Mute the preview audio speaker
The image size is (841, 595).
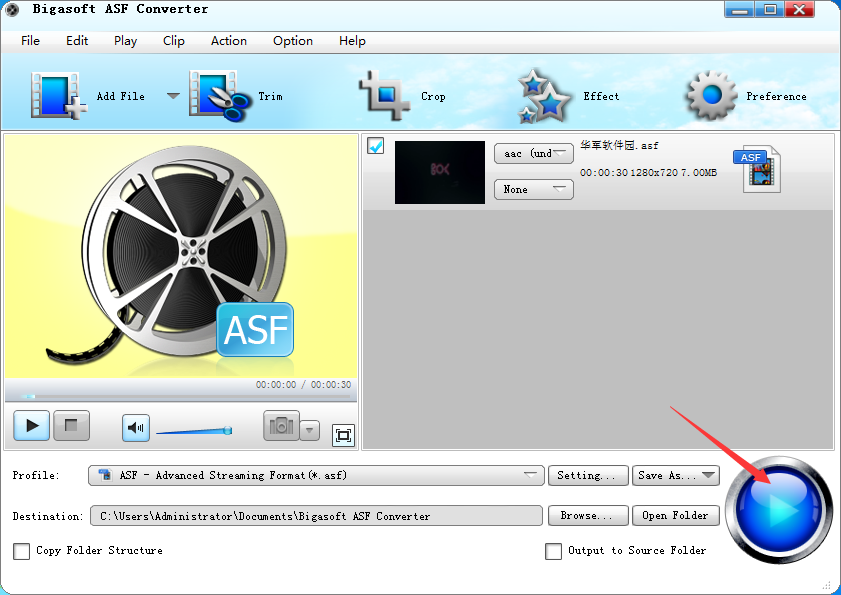point(136,428)
